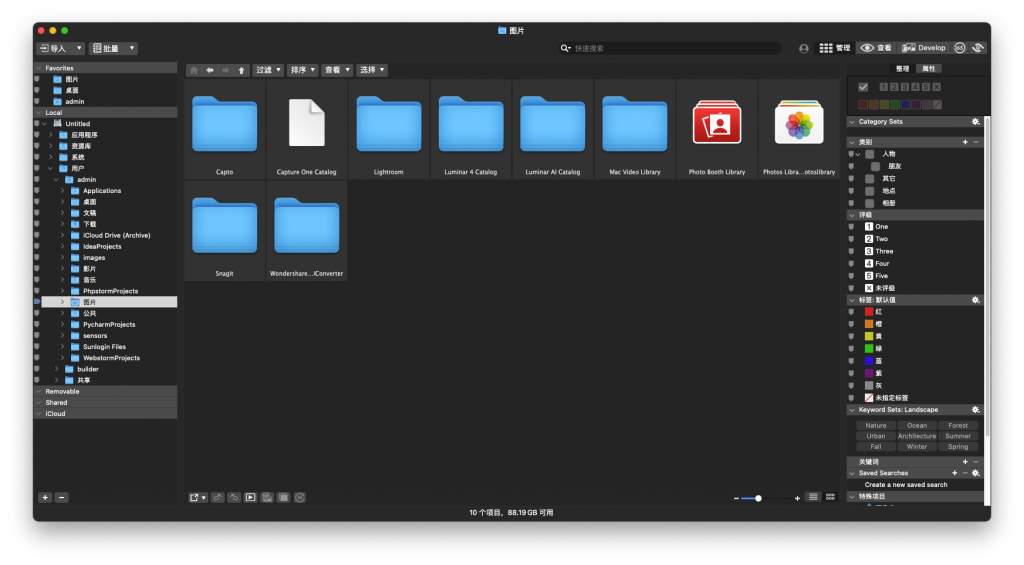
Task: Select the Sunlogin Files folder in the tree
Action: point(104,347)
